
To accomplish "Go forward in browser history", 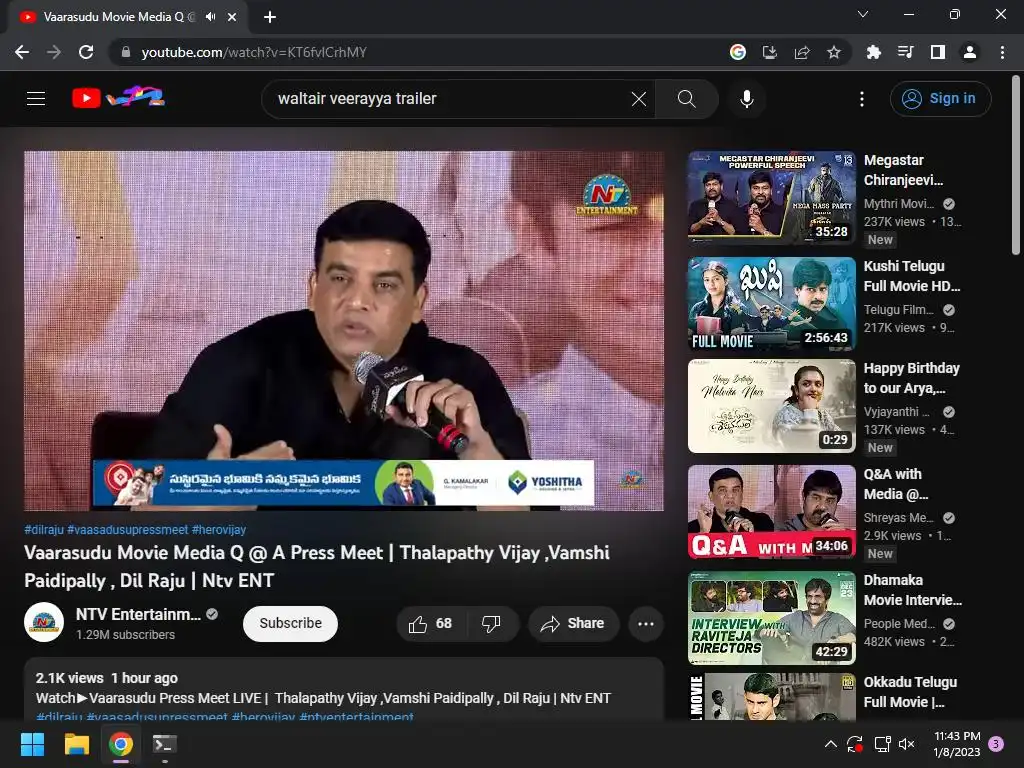I will [54, 52].
